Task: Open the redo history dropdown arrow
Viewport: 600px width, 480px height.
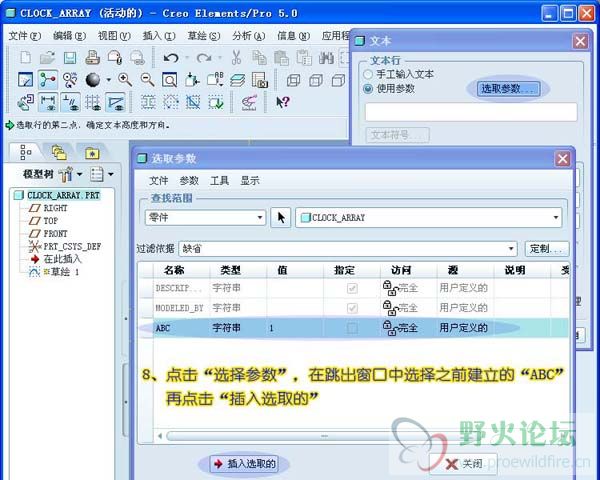Action: tap(220, 58)
